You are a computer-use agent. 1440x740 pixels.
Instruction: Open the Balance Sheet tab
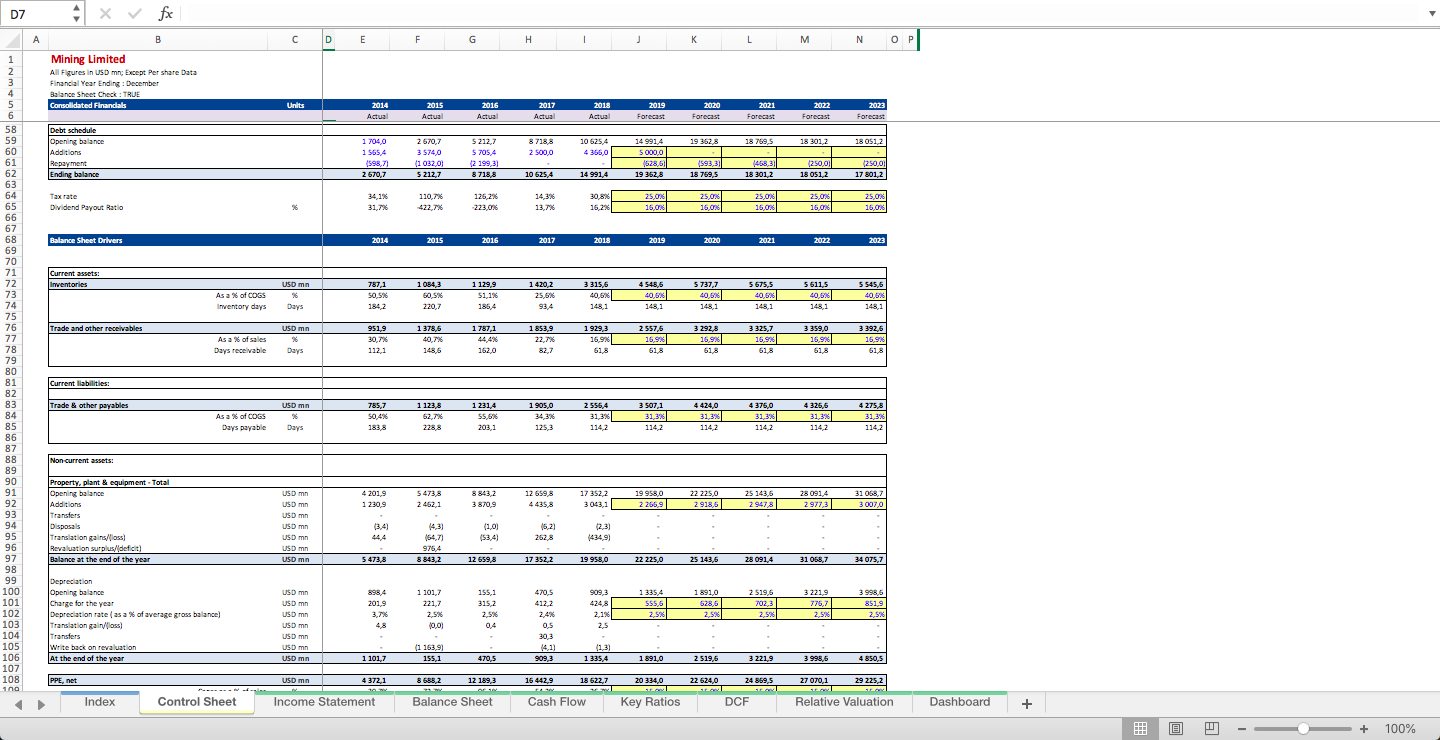tap(453, 702)
